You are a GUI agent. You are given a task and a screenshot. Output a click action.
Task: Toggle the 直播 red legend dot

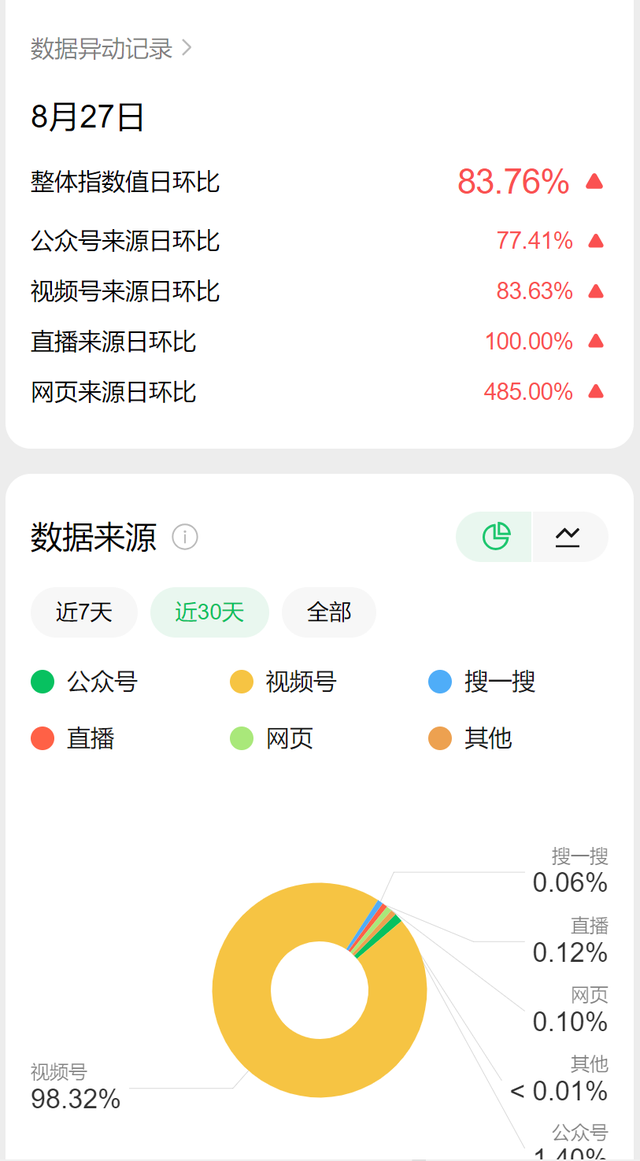click(x=43, y=738)
